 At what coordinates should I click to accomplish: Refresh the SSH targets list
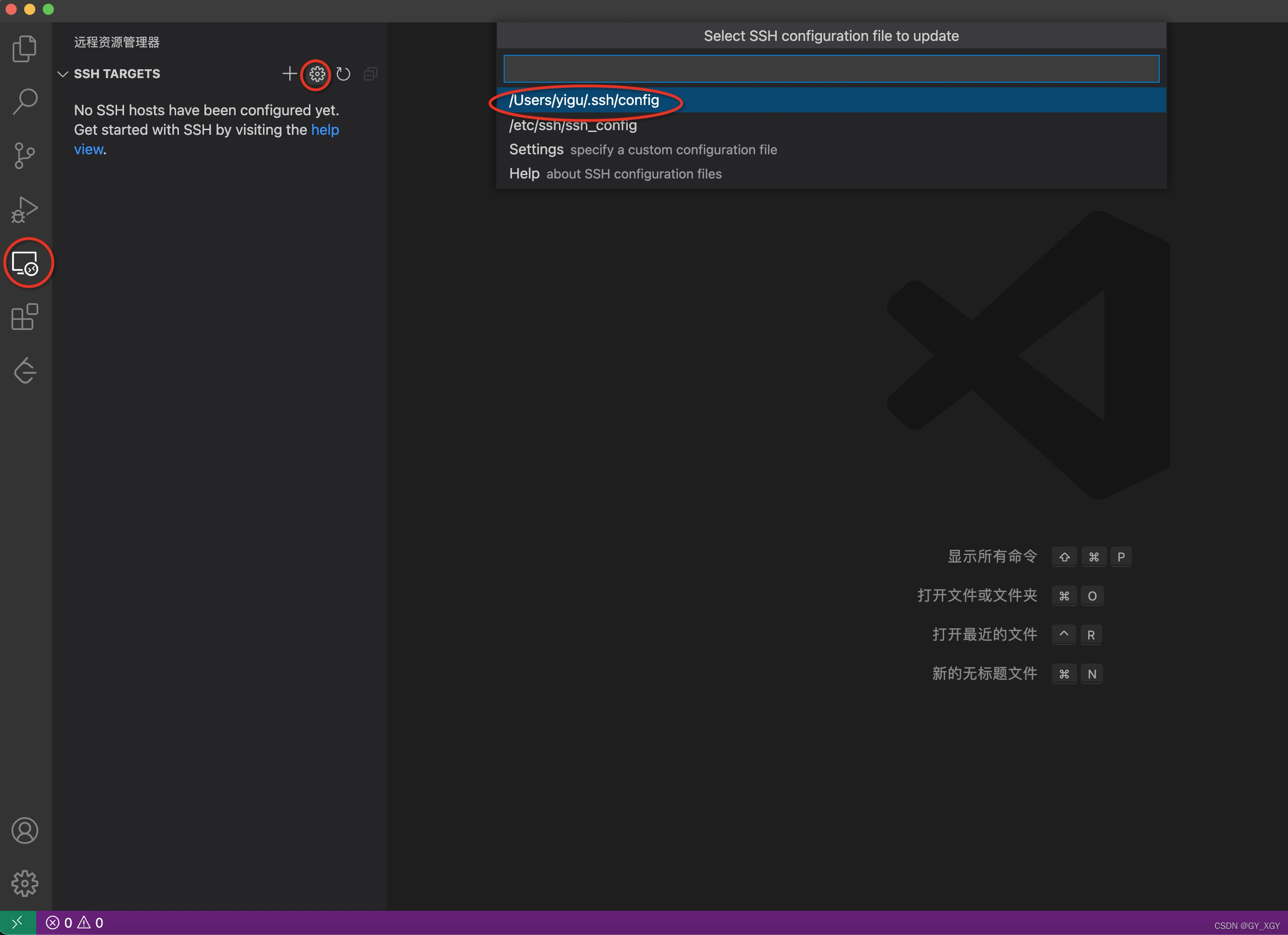[343, 74]
